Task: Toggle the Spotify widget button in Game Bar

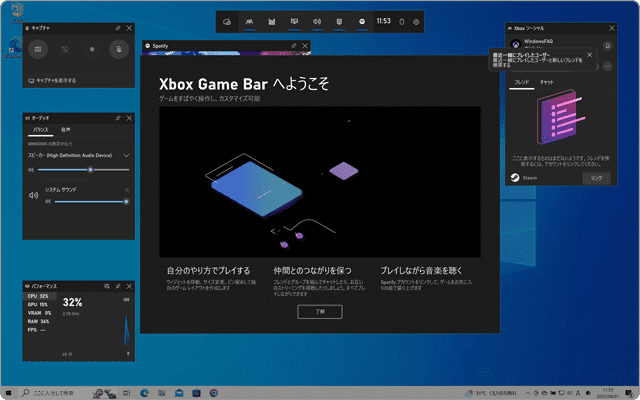Action: [362, 22]
